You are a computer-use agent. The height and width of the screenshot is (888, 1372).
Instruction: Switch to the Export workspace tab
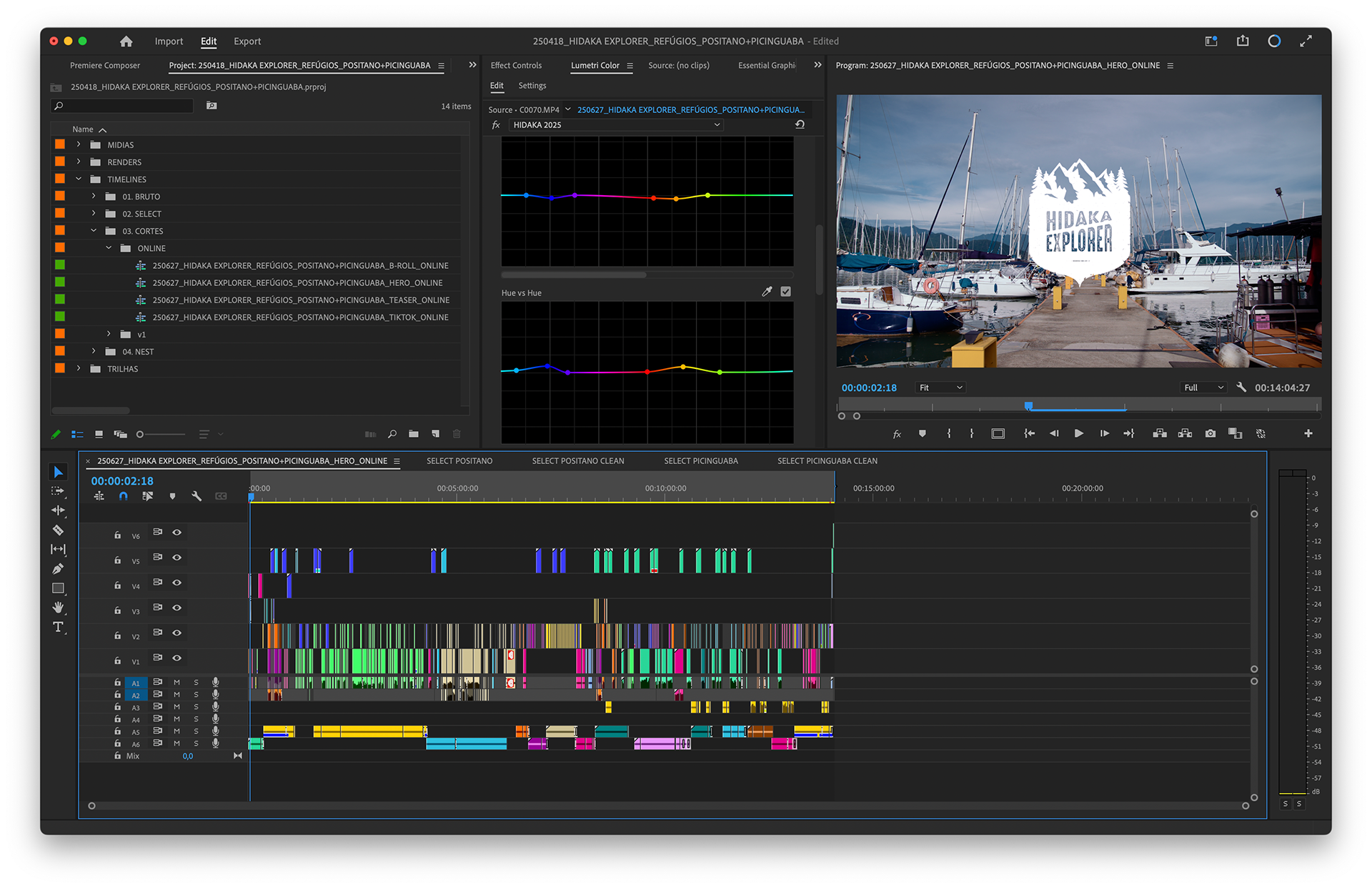coord(247,41)
